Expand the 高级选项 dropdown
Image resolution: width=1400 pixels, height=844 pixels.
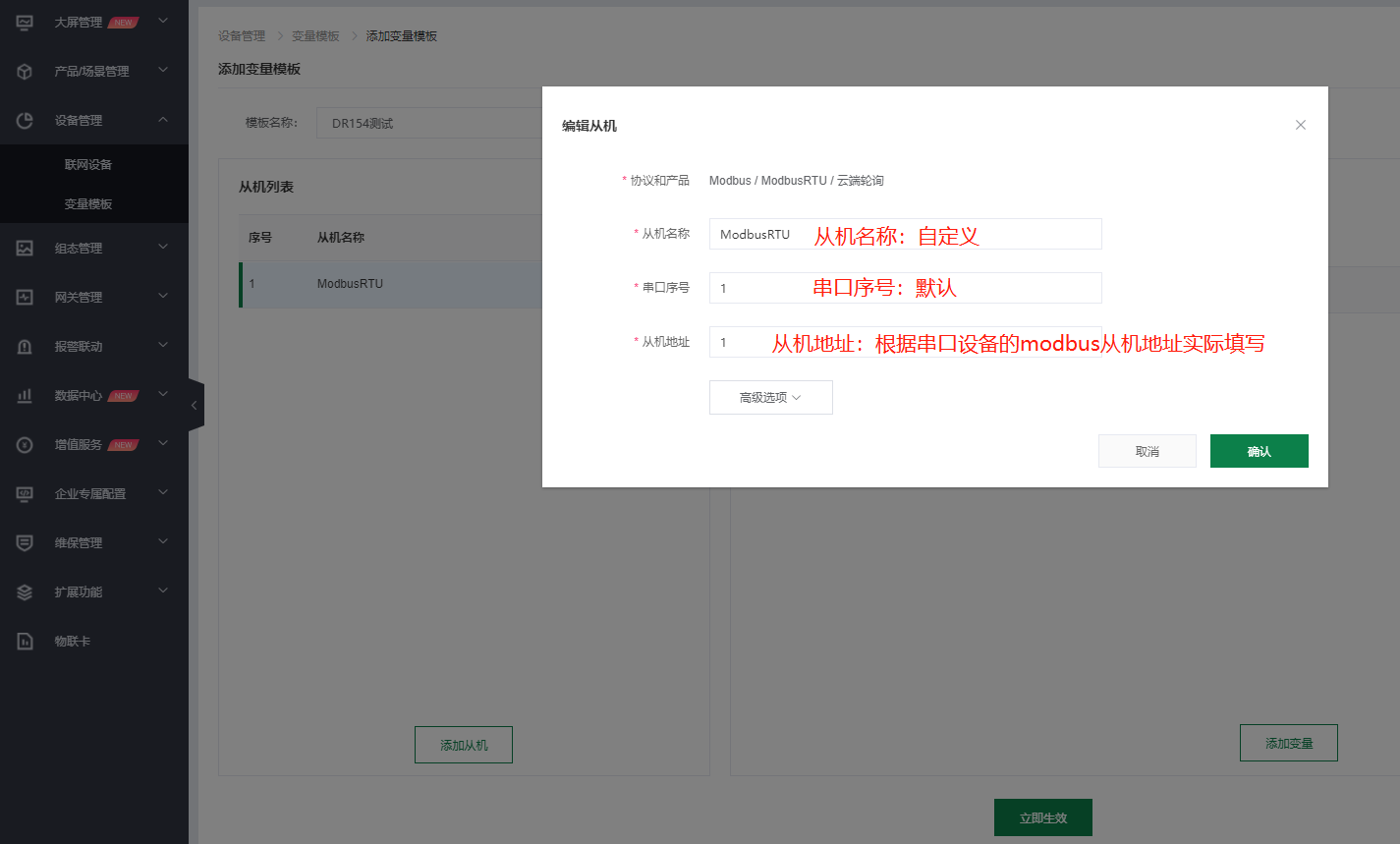coord(770,397)
